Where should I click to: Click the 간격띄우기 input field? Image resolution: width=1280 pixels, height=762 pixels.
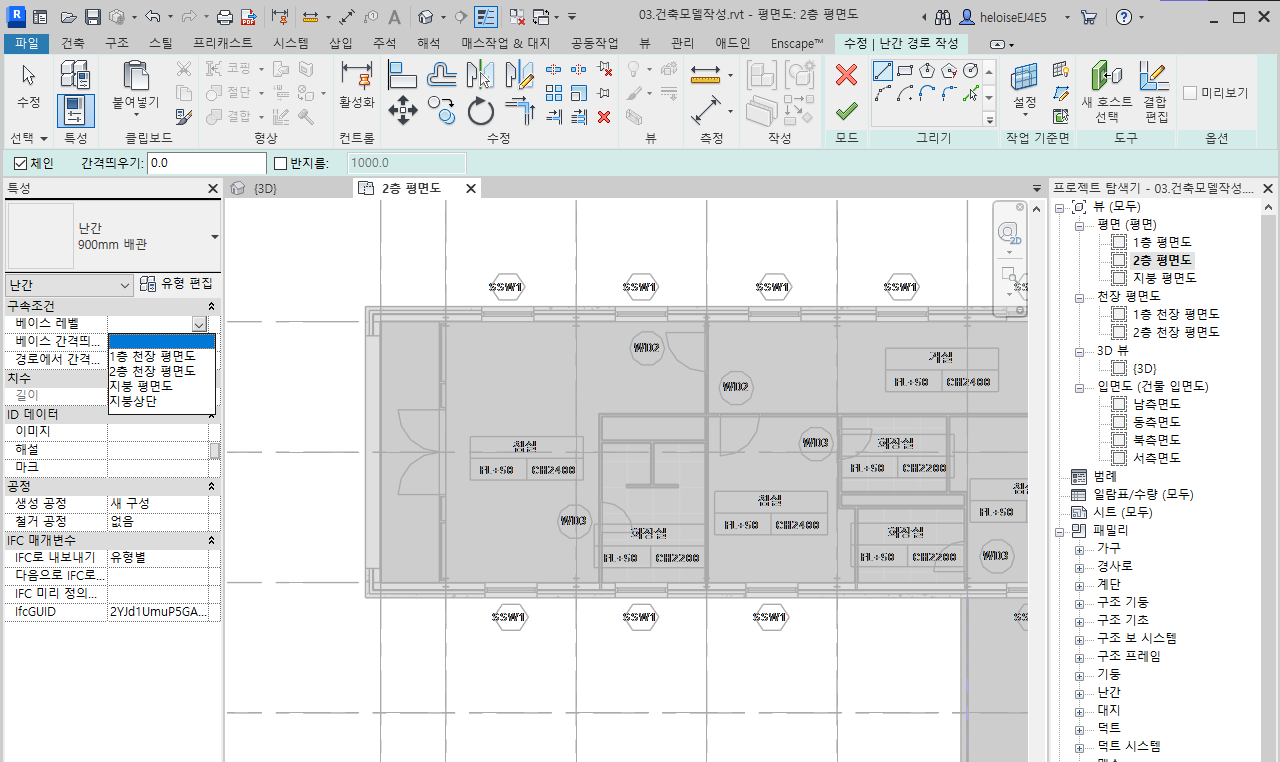206,163
